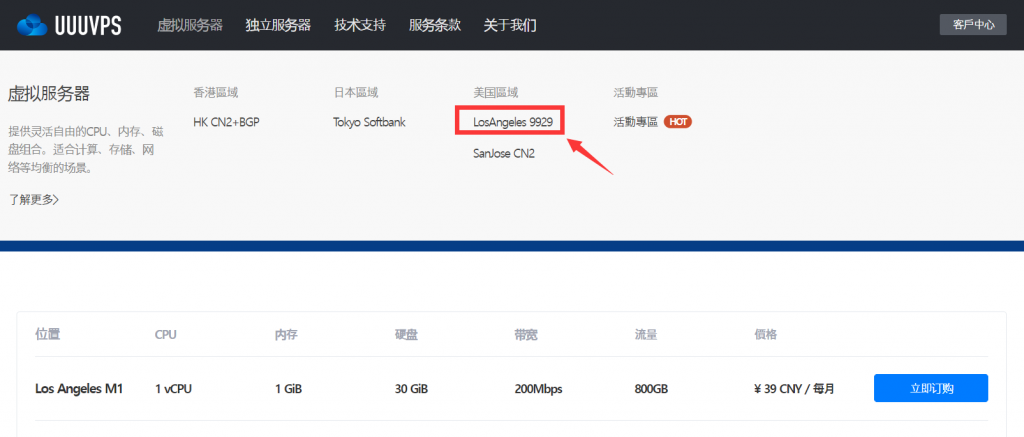
Task: Select HK CN2+BGP region link
Action: pos(227,122)
